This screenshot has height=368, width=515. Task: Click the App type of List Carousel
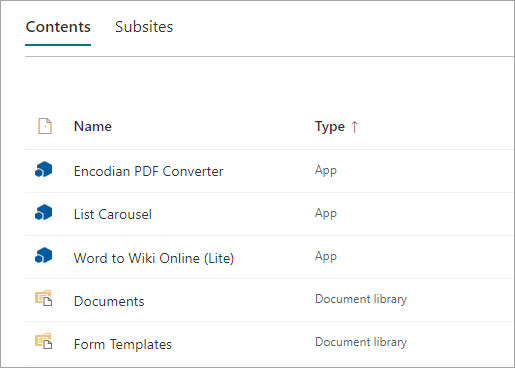point(326,213)
